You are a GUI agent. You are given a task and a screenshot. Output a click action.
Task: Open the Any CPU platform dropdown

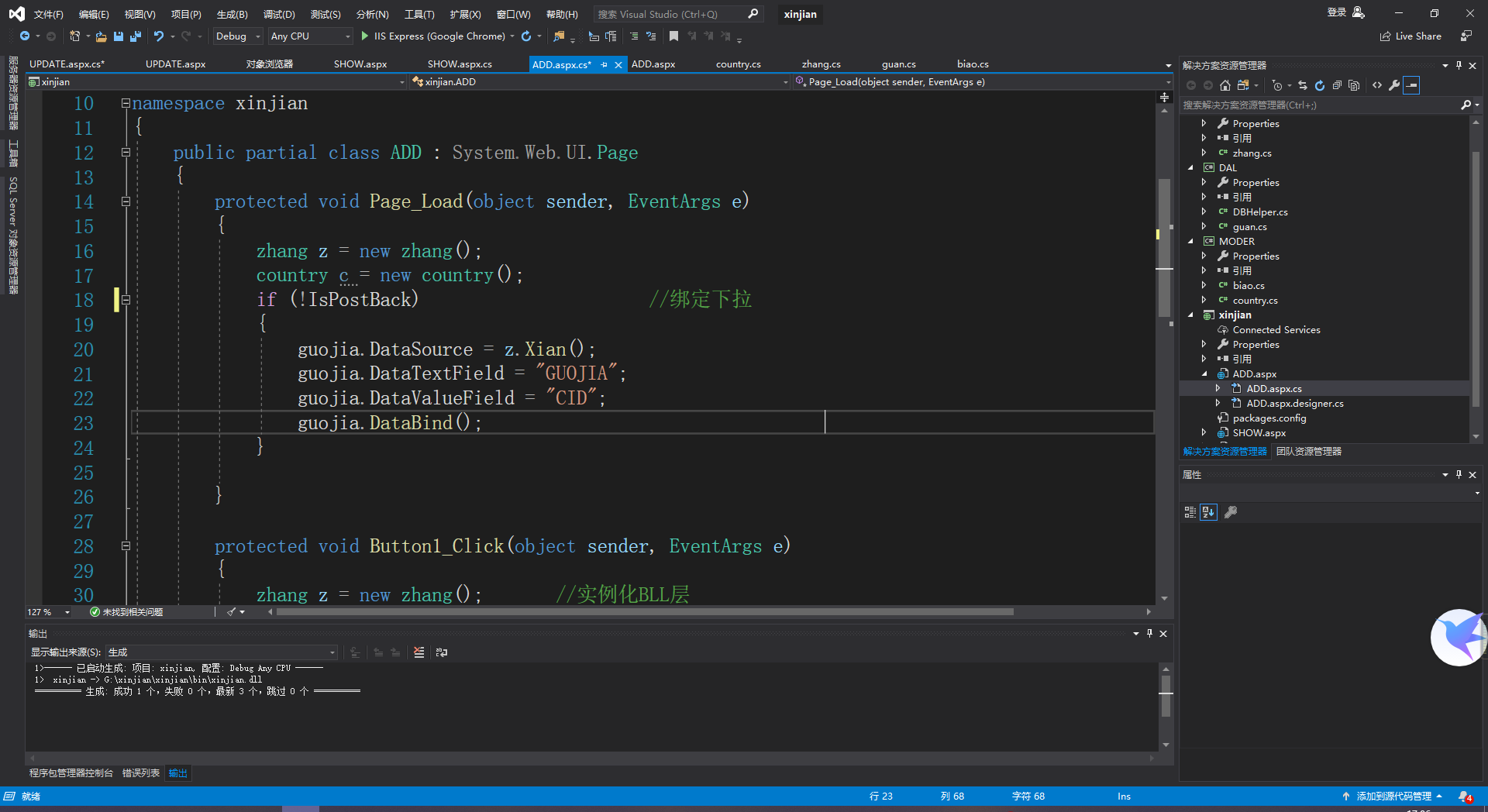[x=311, y=36]
